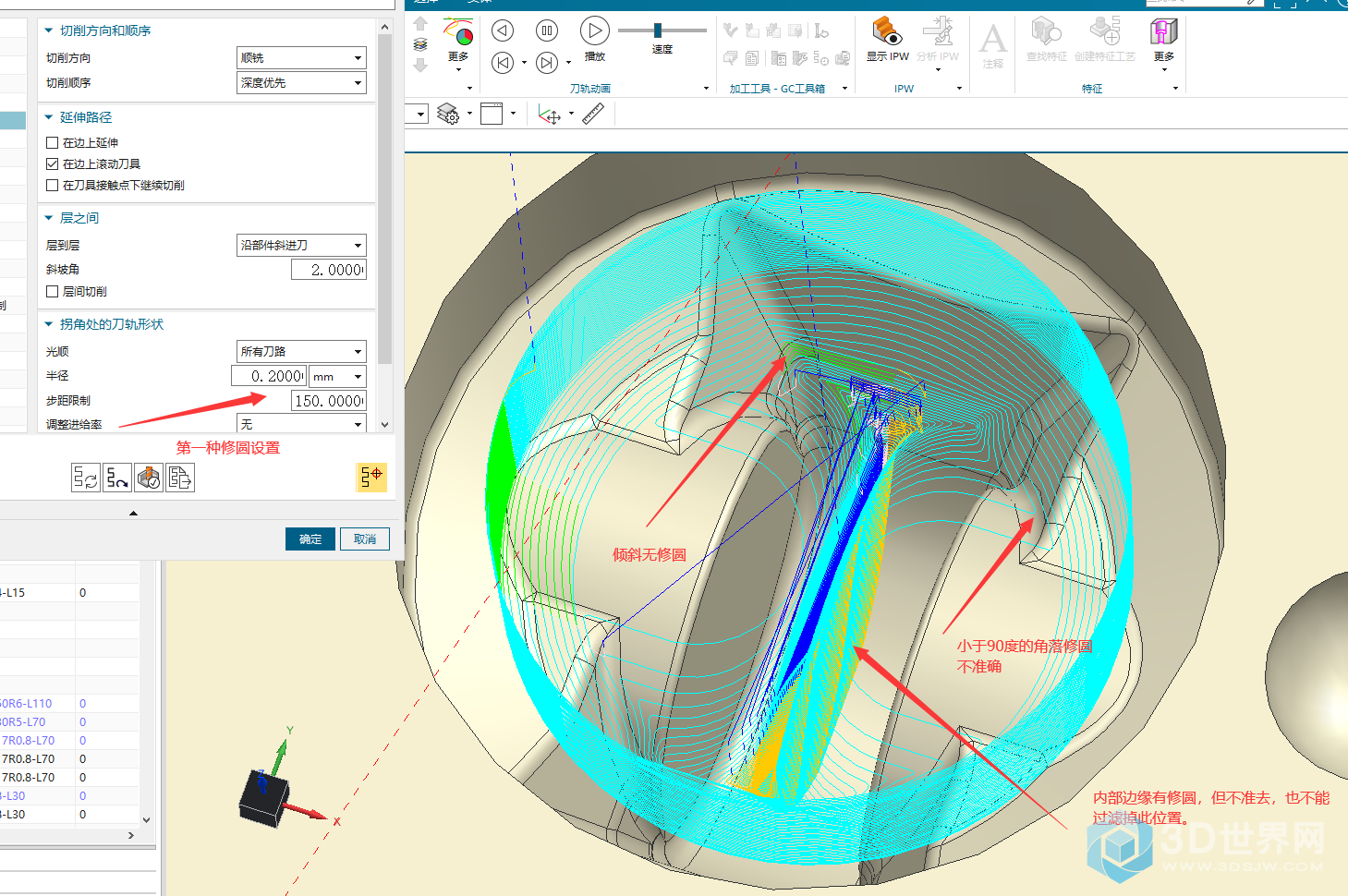Open the 光顺 dropdown showing 所有刀路

(x=301, y=351)
